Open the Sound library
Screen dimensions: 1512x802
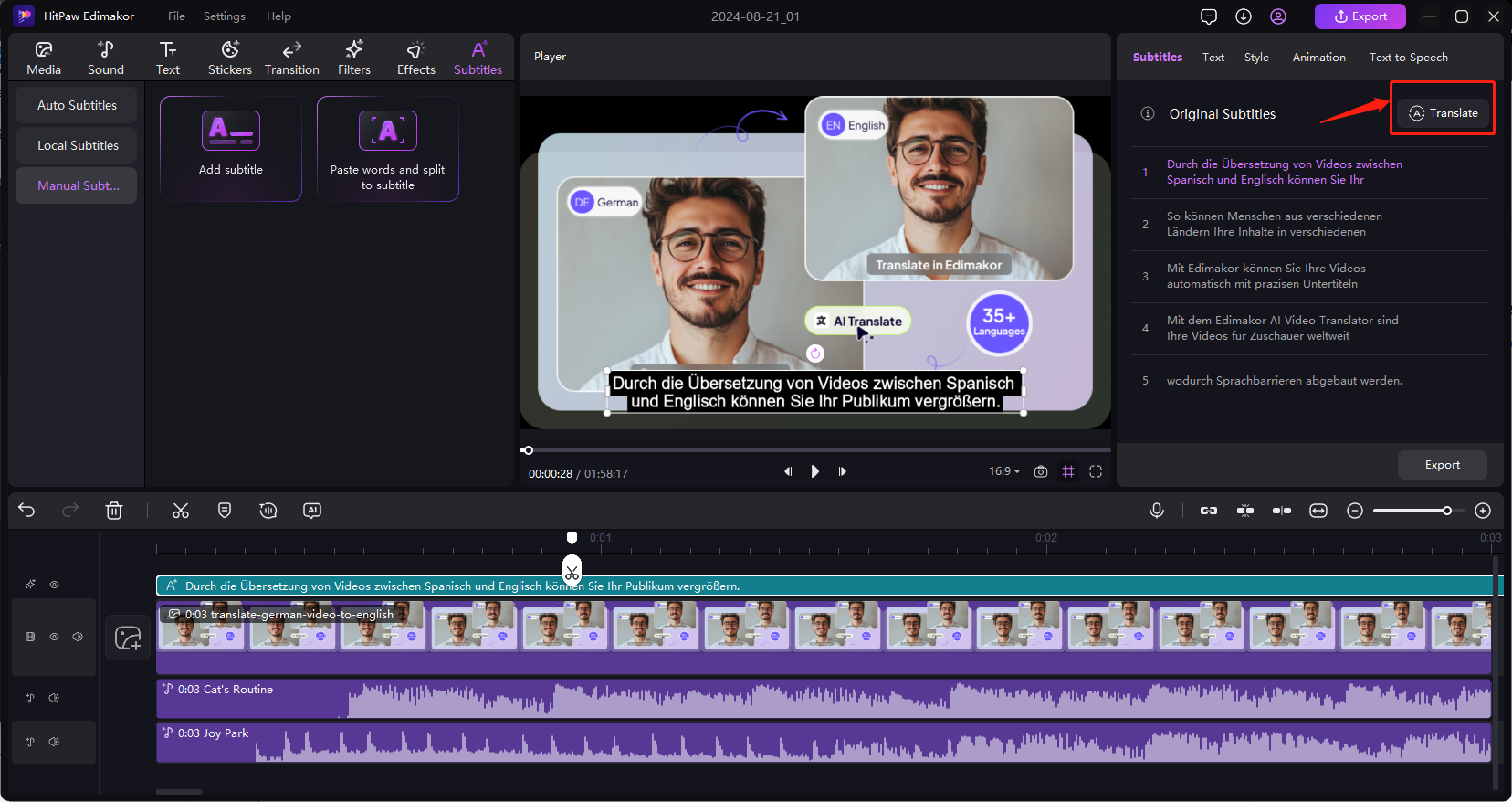[106, 58]
